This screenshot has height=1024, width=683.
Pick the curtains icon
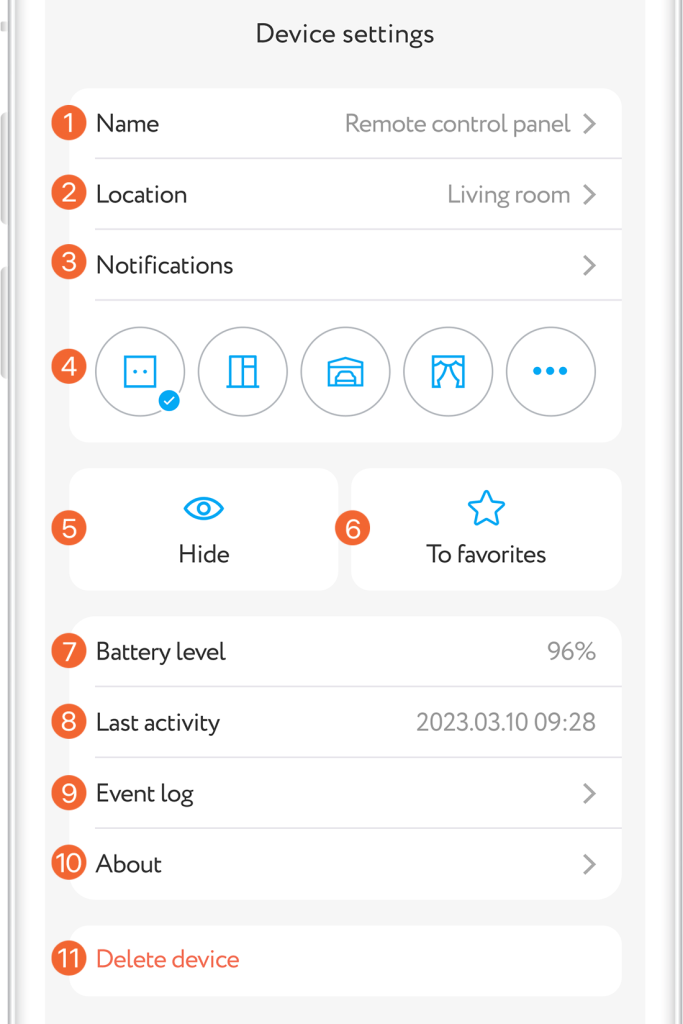pos(448,371)
